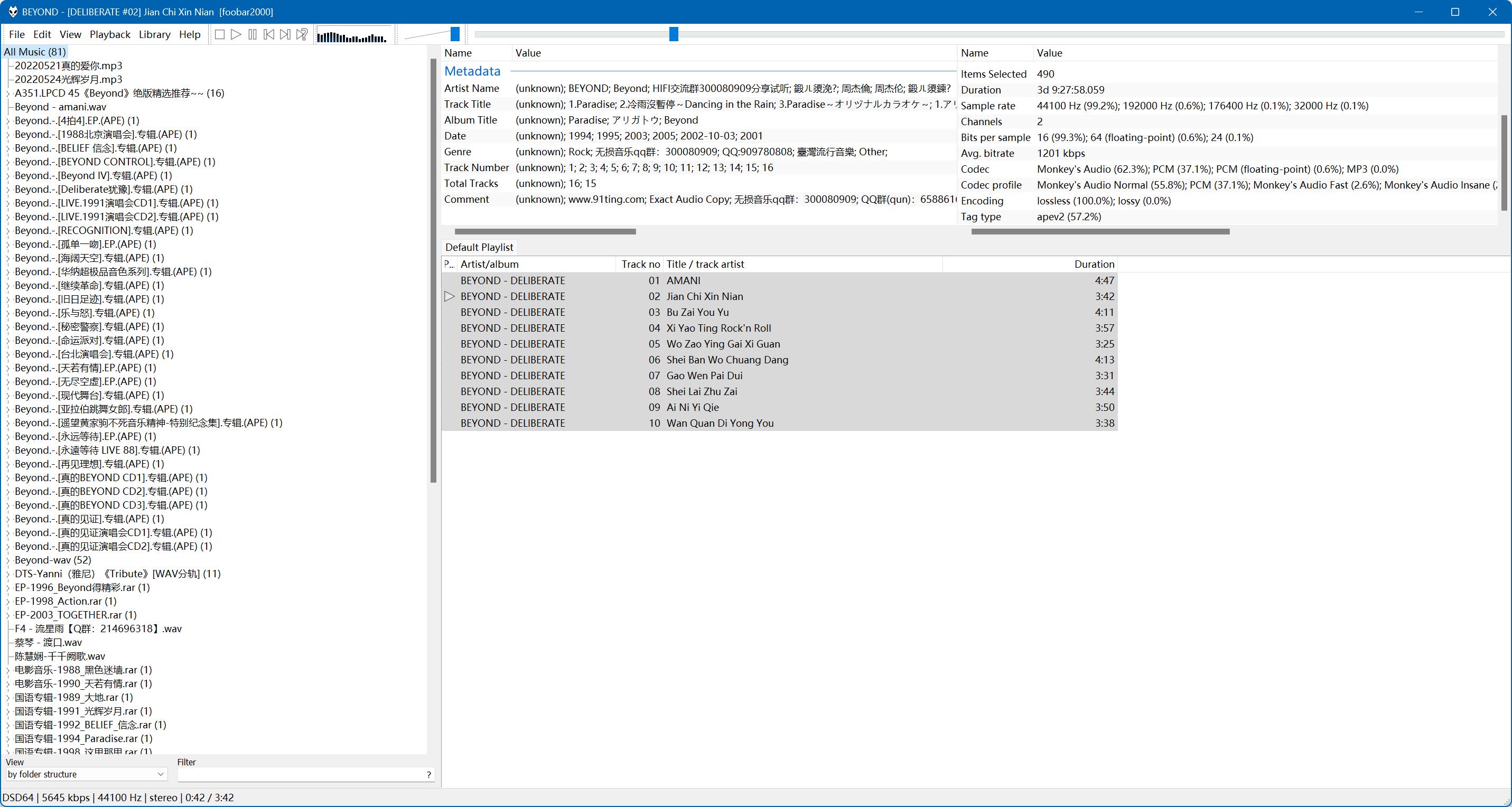Click the library tree vertical scrollbar
This screenshot has height=807, width=1512.
tap(433, 270)
